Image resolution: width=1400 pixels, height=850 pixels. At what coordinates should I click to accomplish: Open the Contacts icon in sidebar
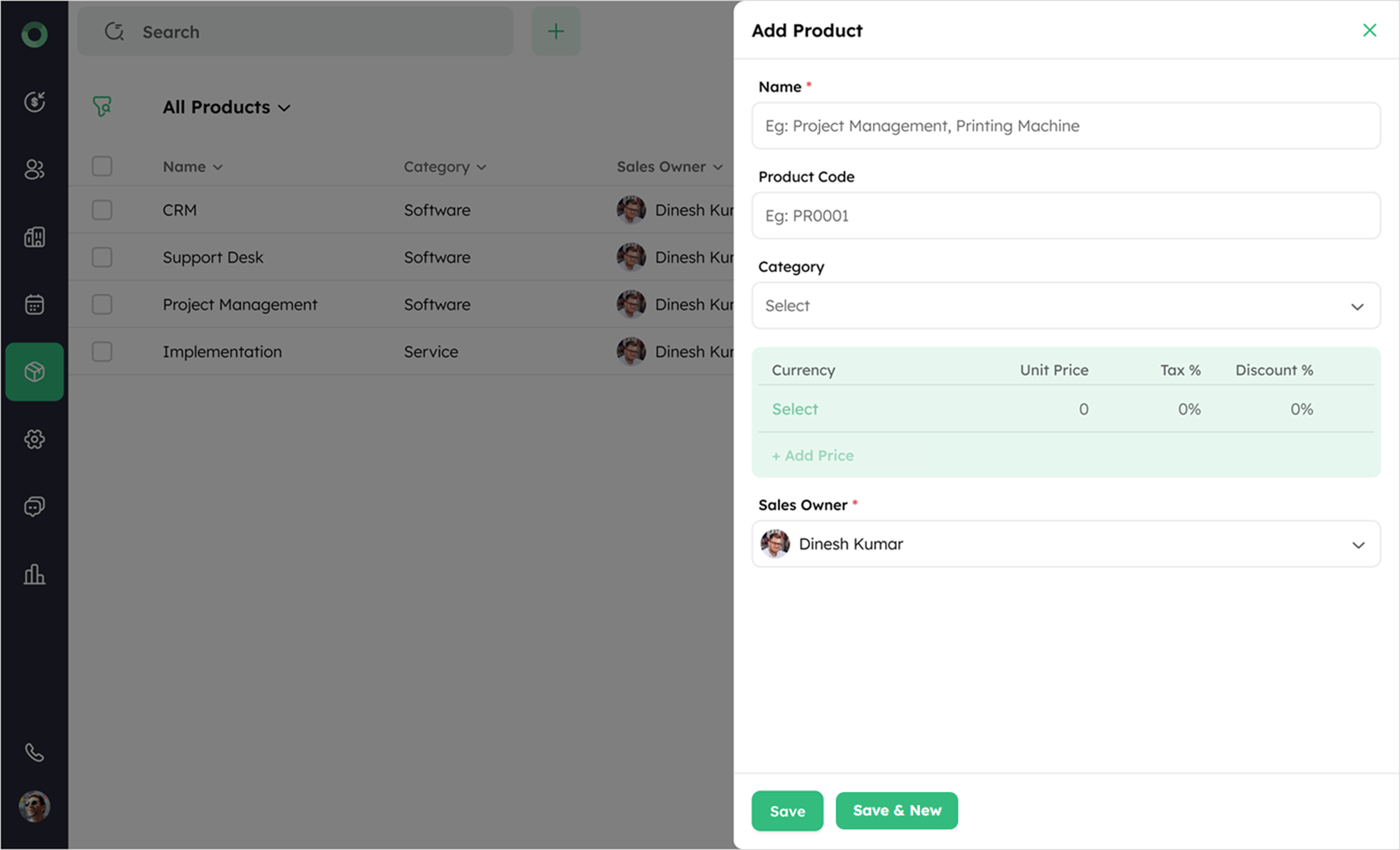[34, 169]
